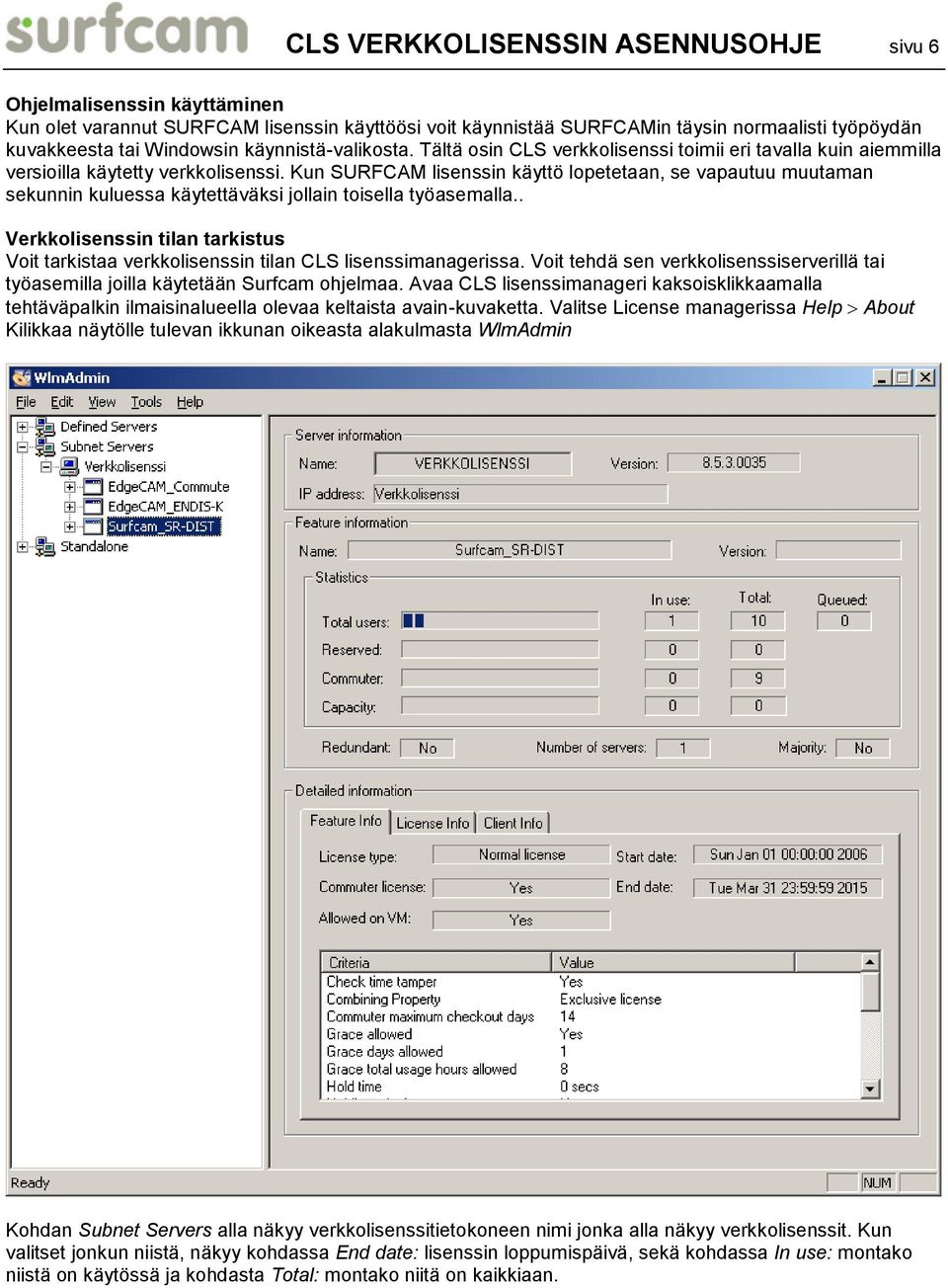Click the criteria list scroll down arrow

click(870, 1088)
